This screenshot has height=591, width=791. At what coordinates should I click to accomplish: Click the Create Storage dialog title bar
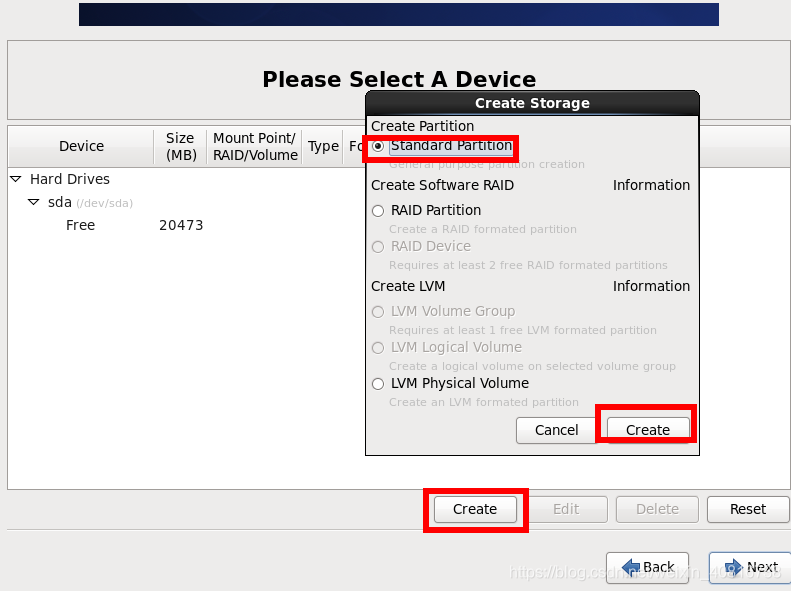pyautogui.click(x=532, y=103)
